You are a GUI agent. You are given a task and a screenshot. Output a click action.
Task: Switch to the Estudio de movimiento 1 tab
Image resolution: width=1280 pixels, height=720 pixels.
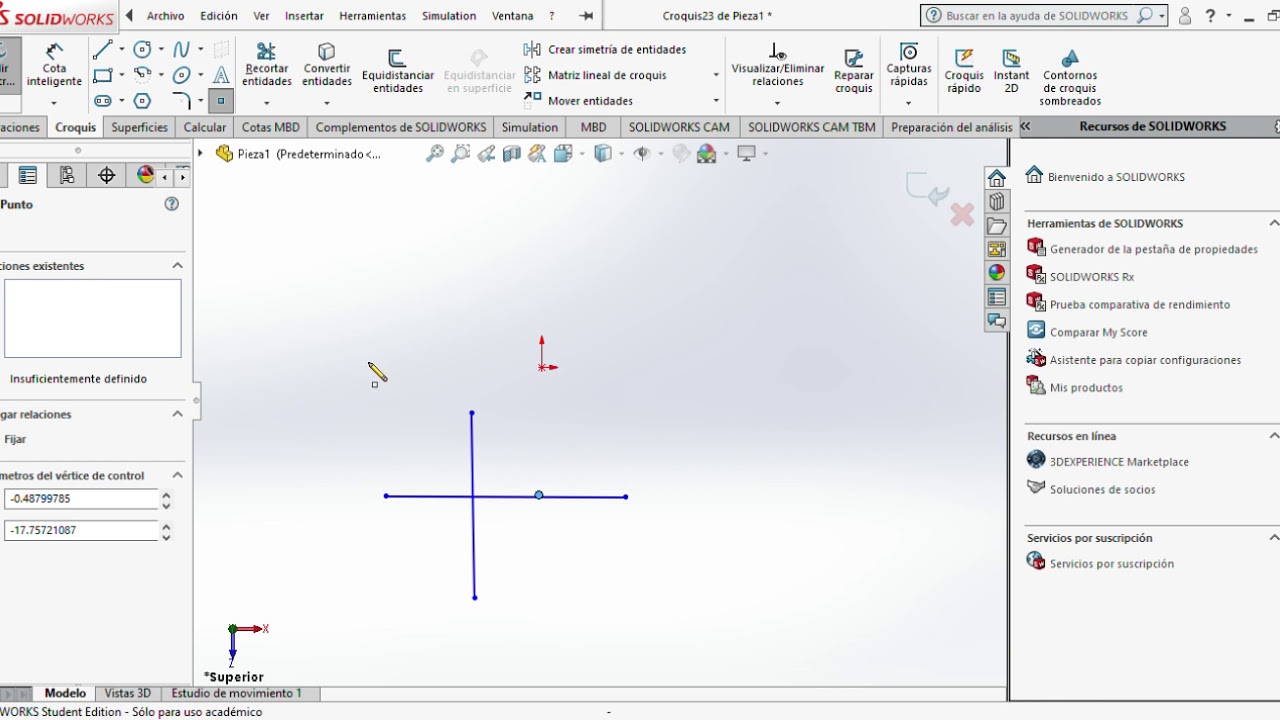pyautogui.click(x=237, y=693)
